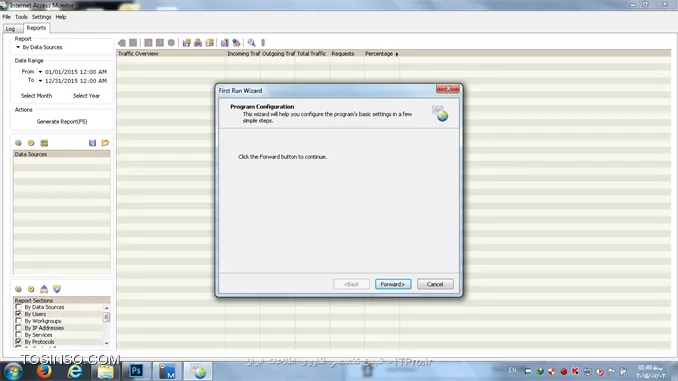Cancel the First Run Wizard

click(x=435, y=284)
